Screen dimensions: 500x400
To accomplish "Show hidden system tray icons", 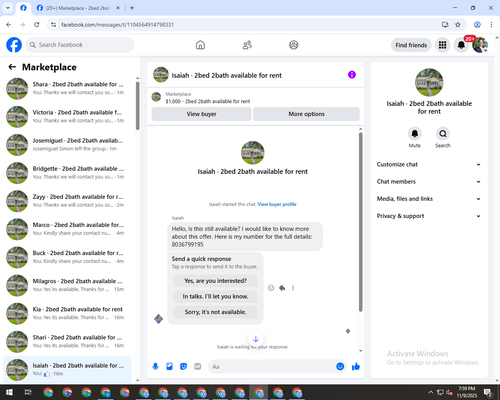I will pyautogui.click(x=430, y=392).
